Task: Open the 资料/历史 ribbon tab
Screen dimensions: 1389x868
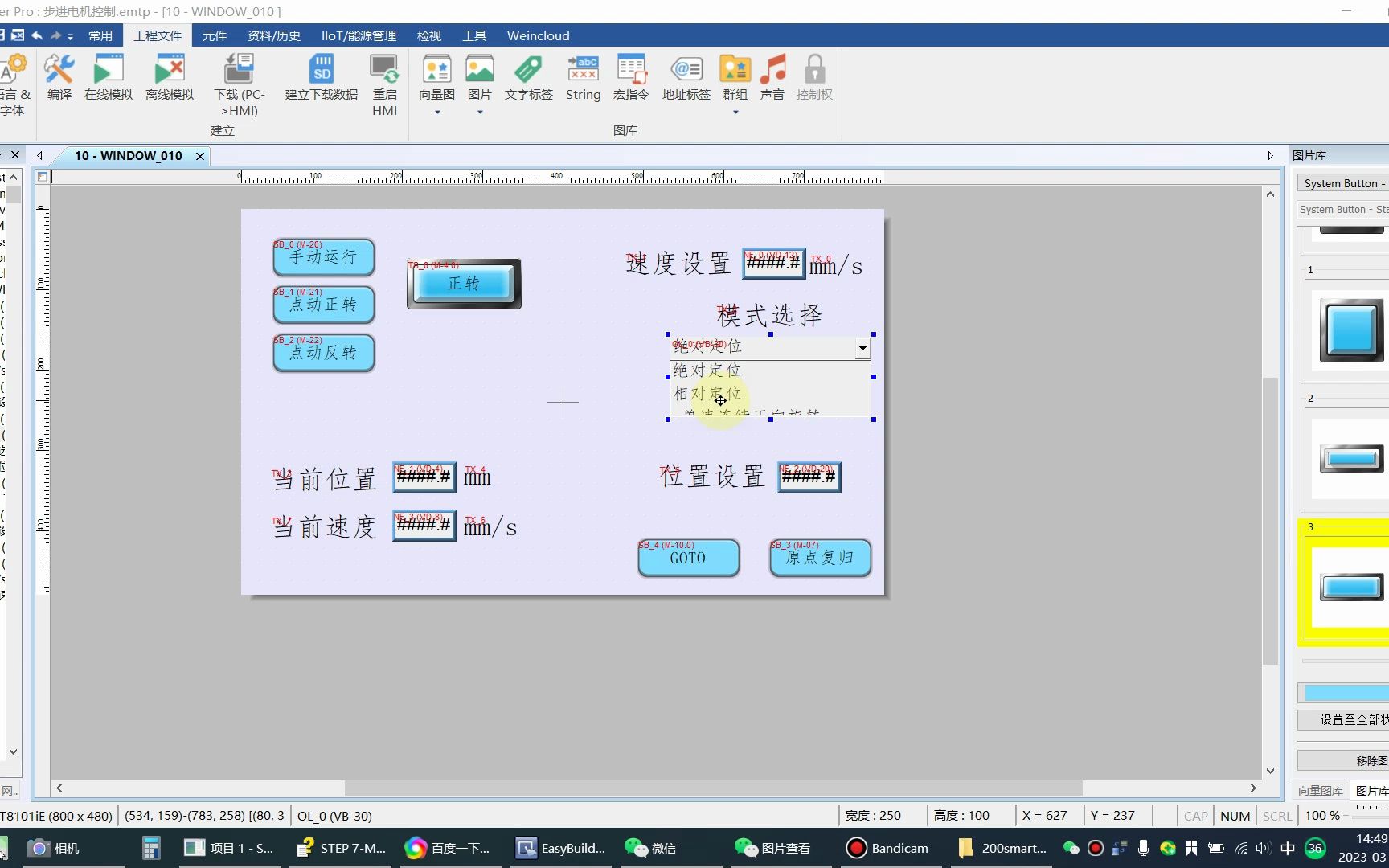Action: [274, 35]
